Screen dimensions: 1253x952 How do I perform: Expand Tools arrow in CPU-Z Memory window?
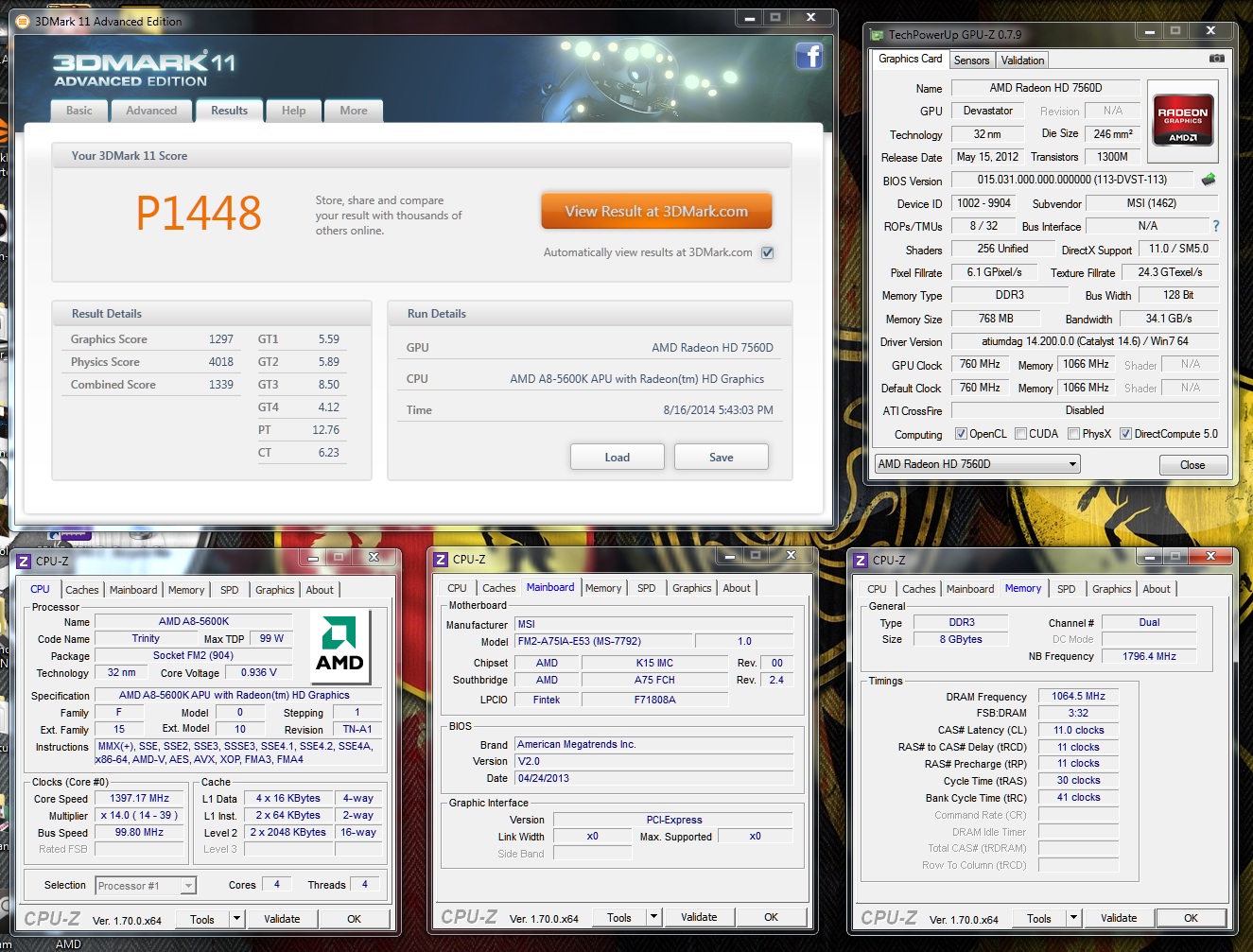(1073, 918)
